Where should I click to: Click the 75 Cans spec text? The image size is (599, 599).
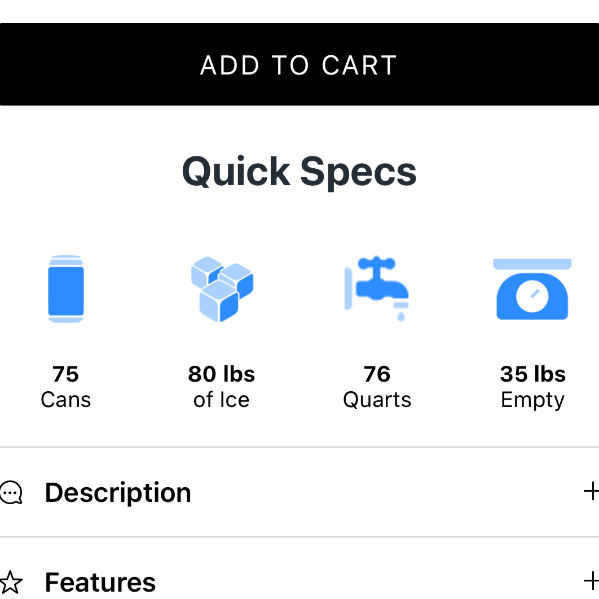pos(66,387)
